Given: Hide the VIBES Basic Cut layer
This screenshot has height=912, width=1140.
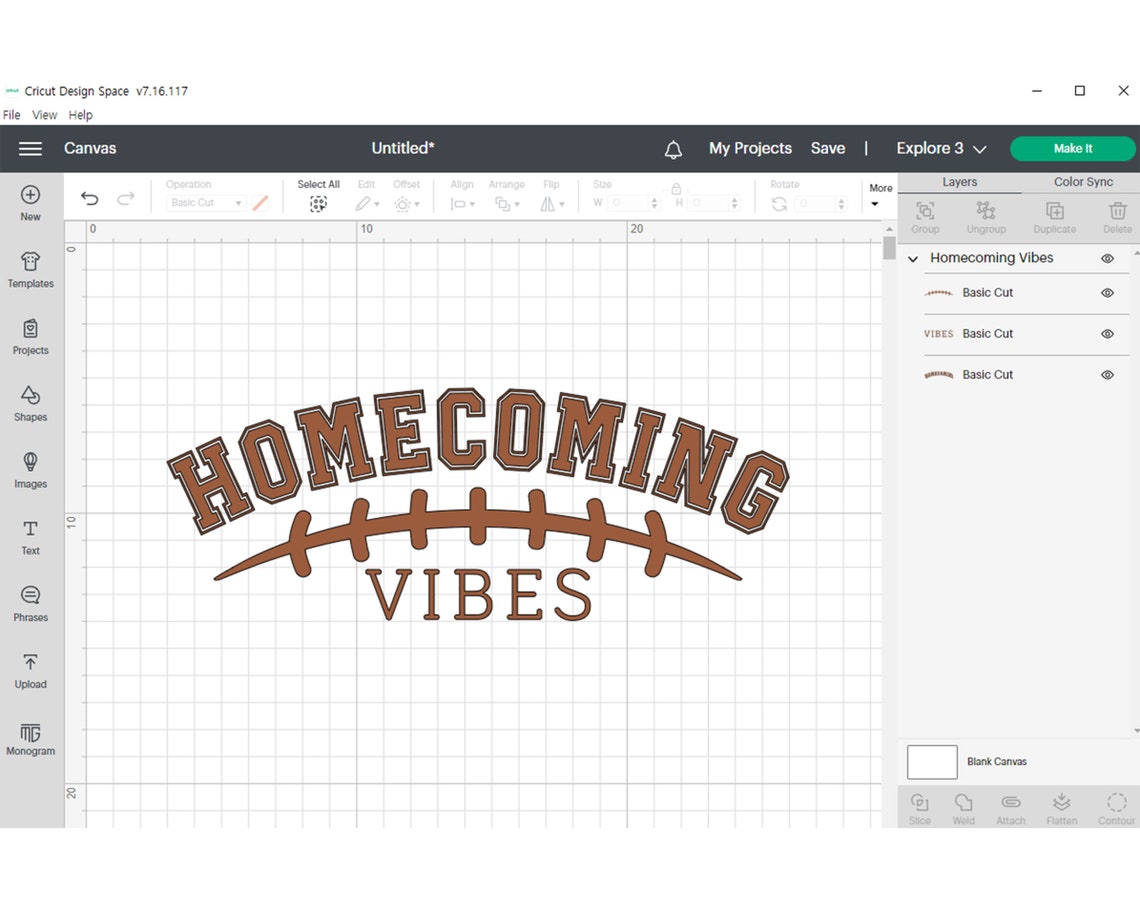Looking at the screenshot, I should (x=1107, y=333).
